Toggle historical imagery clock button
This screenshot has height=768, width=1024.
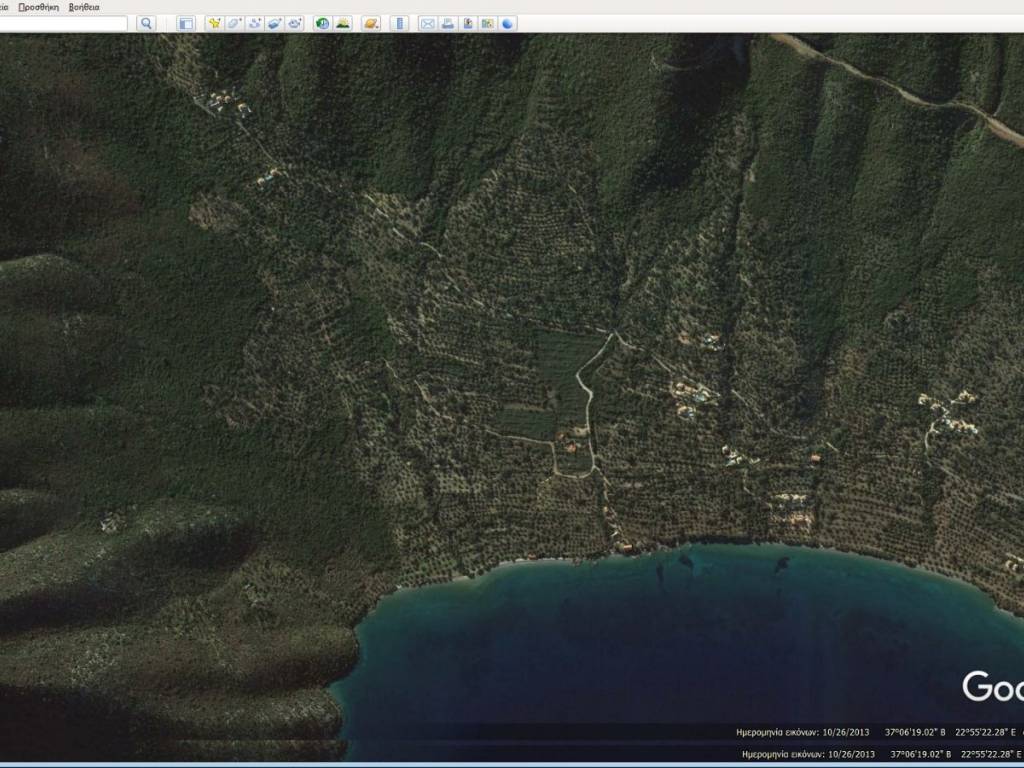pos(322,23)
